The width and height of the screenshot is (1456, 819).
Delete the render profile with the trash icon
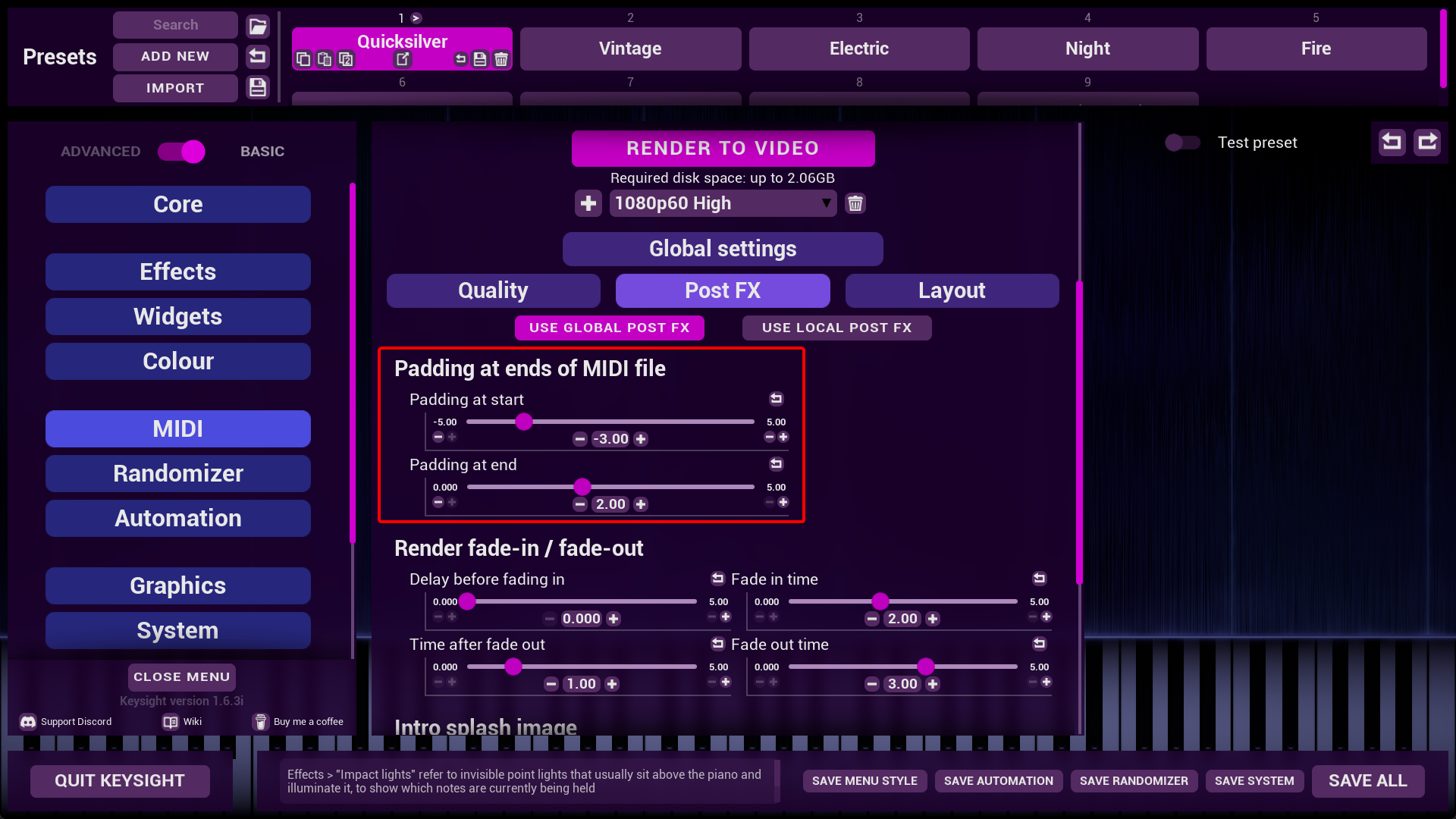point(855,203)
